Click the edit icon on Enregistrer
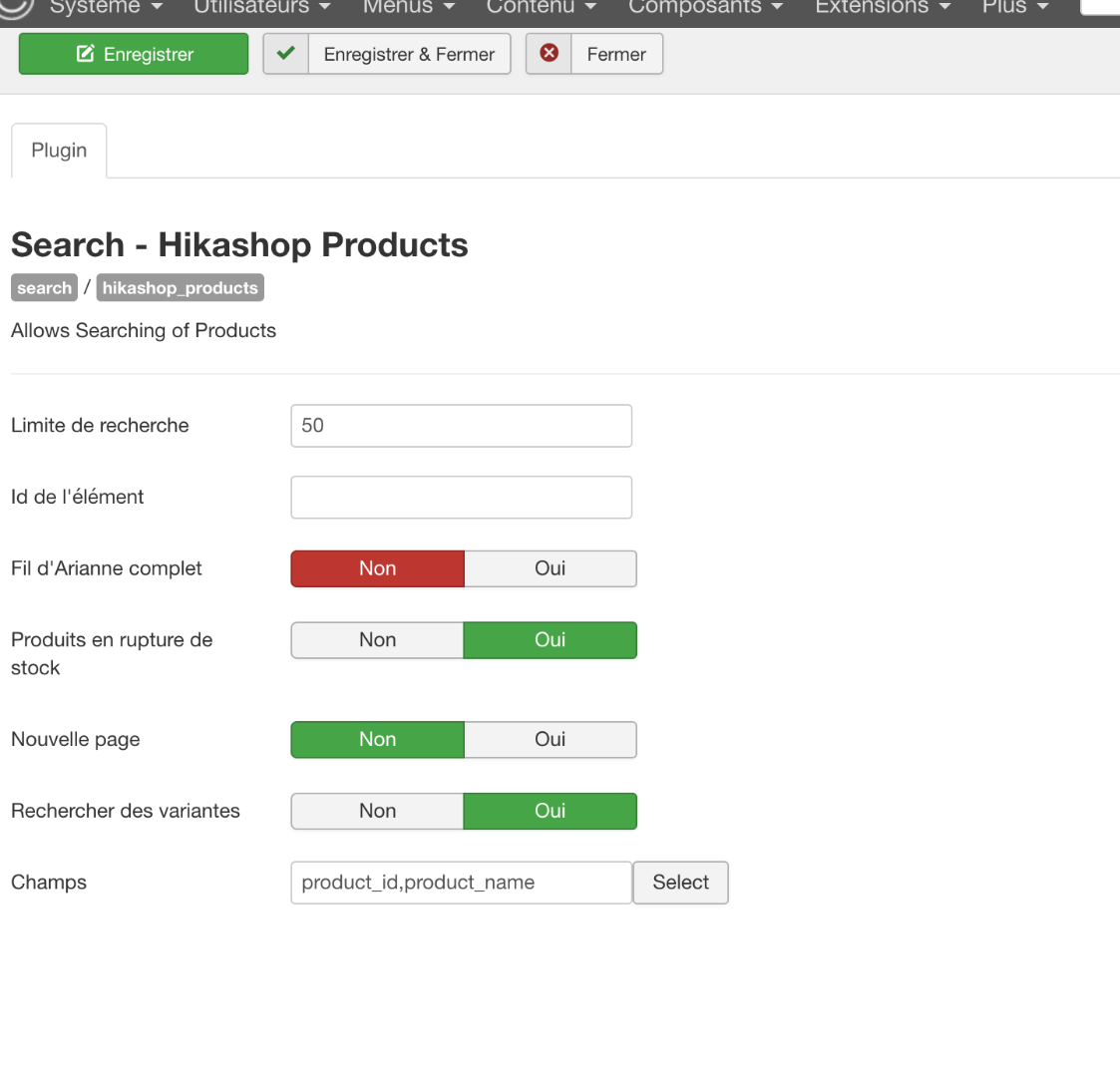 [86, 55]
